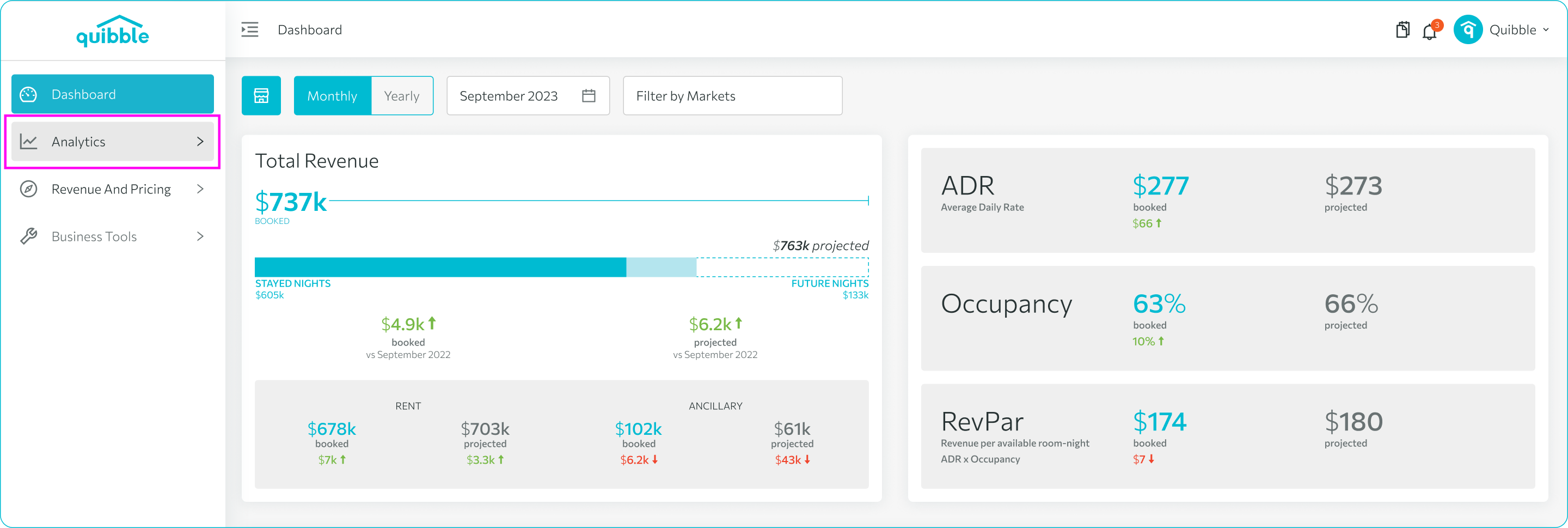Collapse the sidebar menu icon

tap(249, 30)
